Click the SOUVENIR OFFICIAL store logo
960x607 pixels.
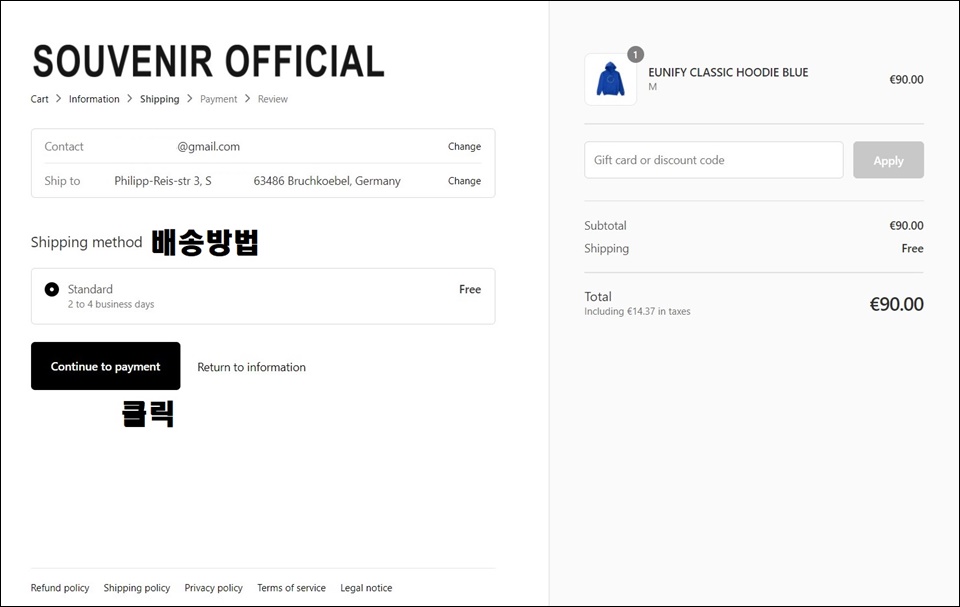208,61
